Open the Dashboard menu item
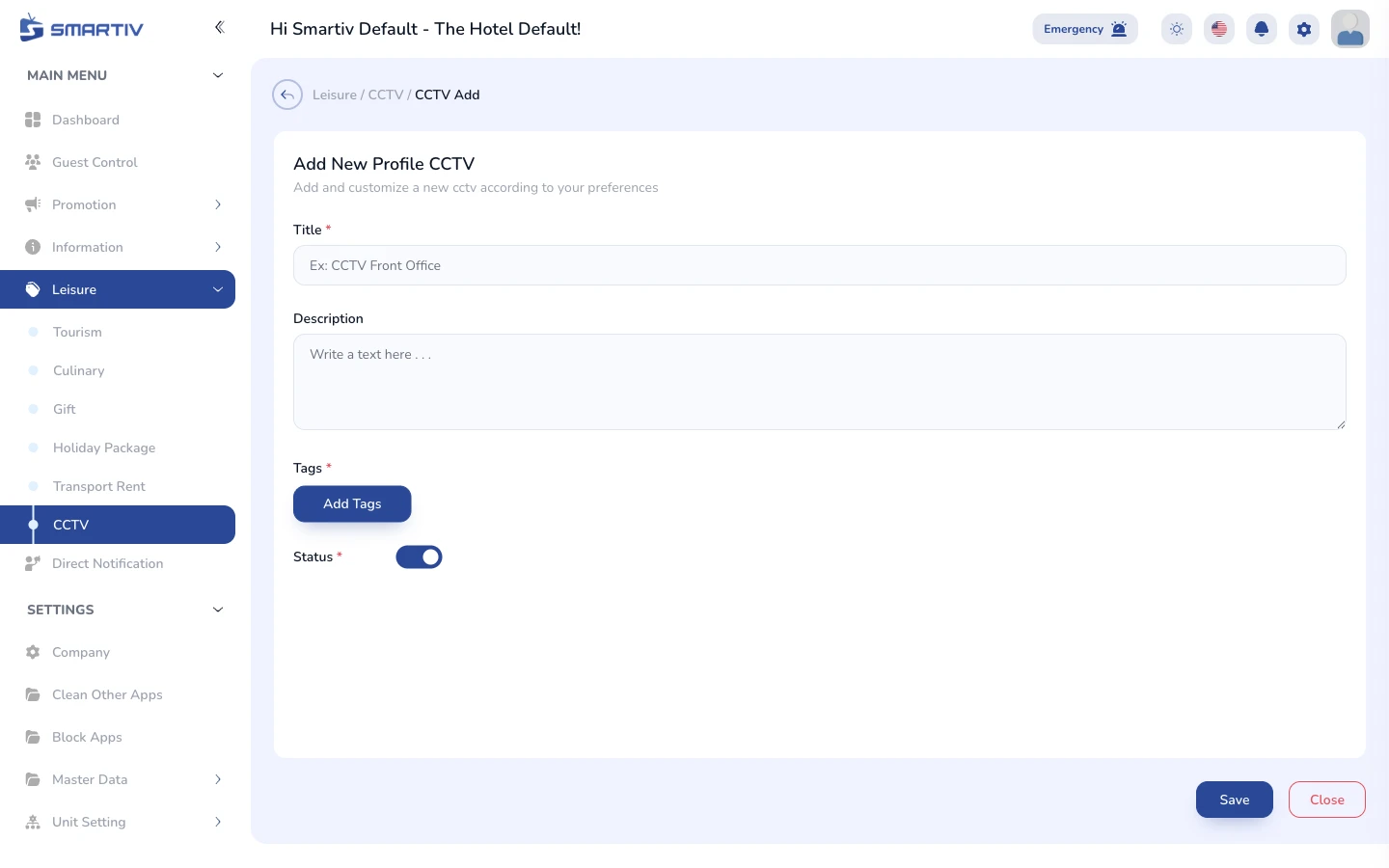Screen dimensions: 1389x868 pyautogui.click(x=118, y=120)
